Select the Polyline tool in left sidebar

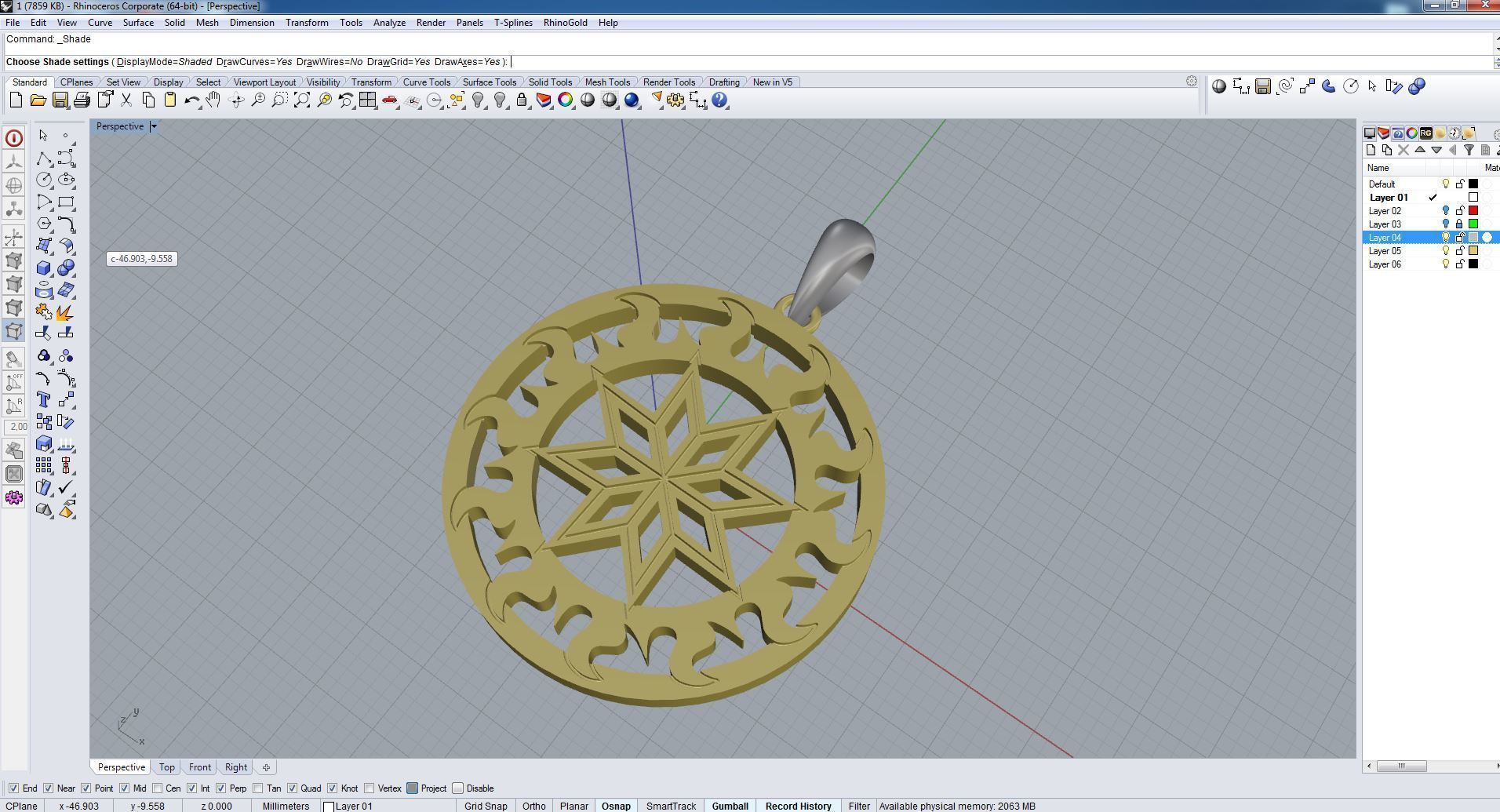pyautogui.click(x=44, y=158)
